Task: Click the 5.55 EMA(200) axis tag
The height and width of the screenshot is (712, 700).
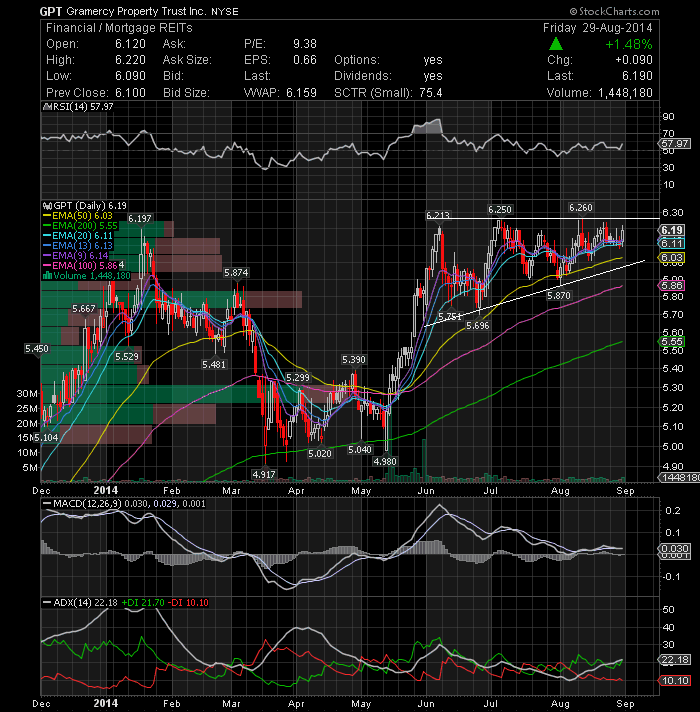Action: (x=671, y=341)
